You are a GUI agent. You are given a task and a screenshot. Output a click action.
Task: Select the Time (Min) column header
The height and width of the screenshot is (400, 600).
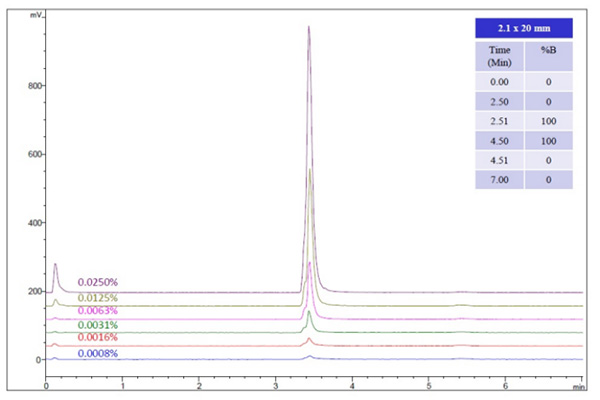coord(499,54)
